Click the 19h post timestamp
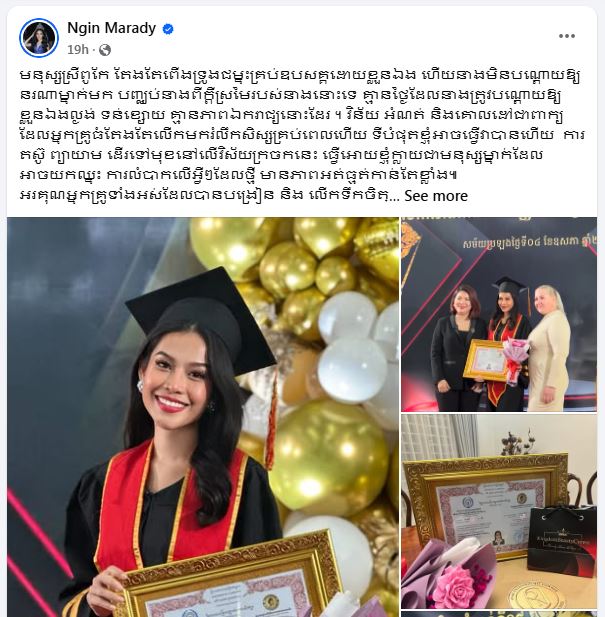This screenshot has height=617, width=605. (77, 50)
